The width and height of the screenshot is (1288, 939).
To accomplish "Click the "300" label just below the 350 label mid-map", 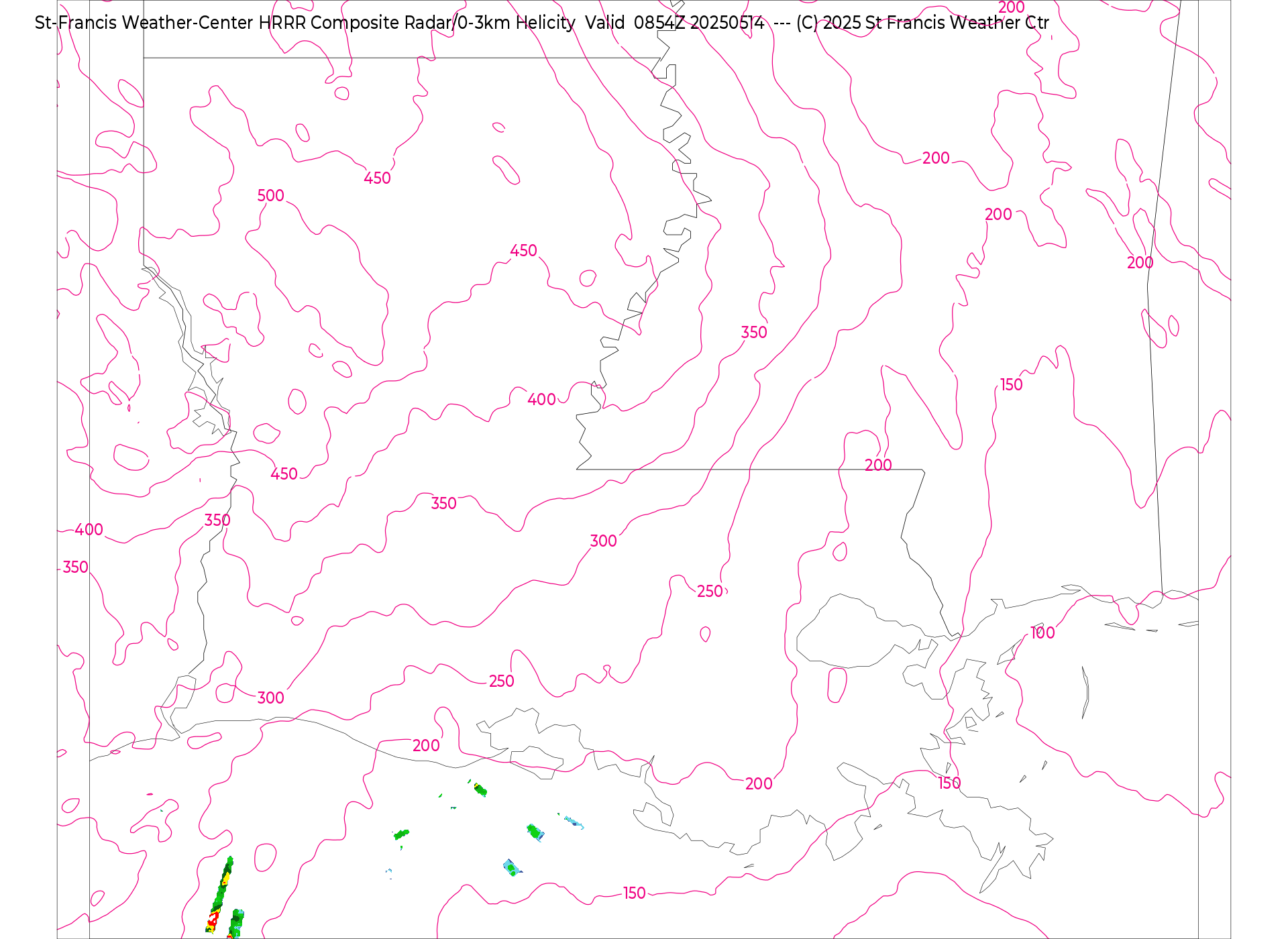I will [603, 541].
